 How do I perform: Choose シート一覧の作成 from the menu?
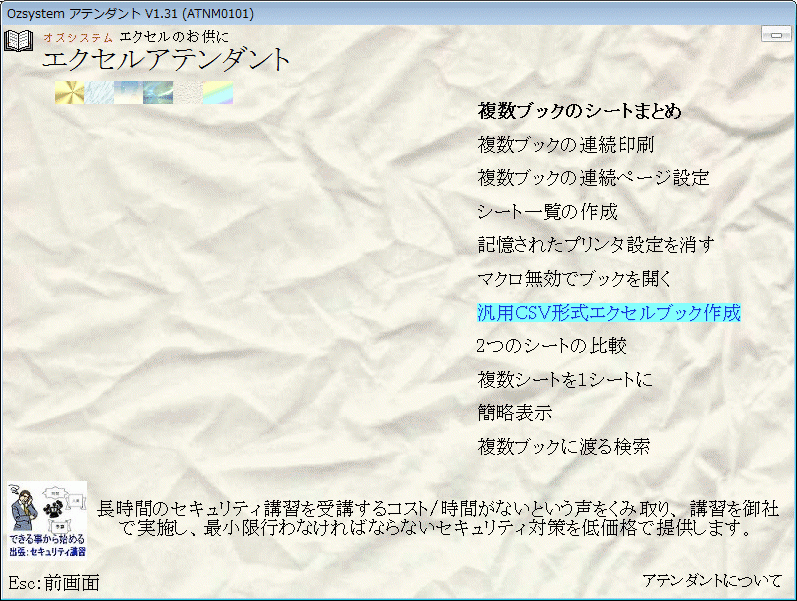point(547,212)
